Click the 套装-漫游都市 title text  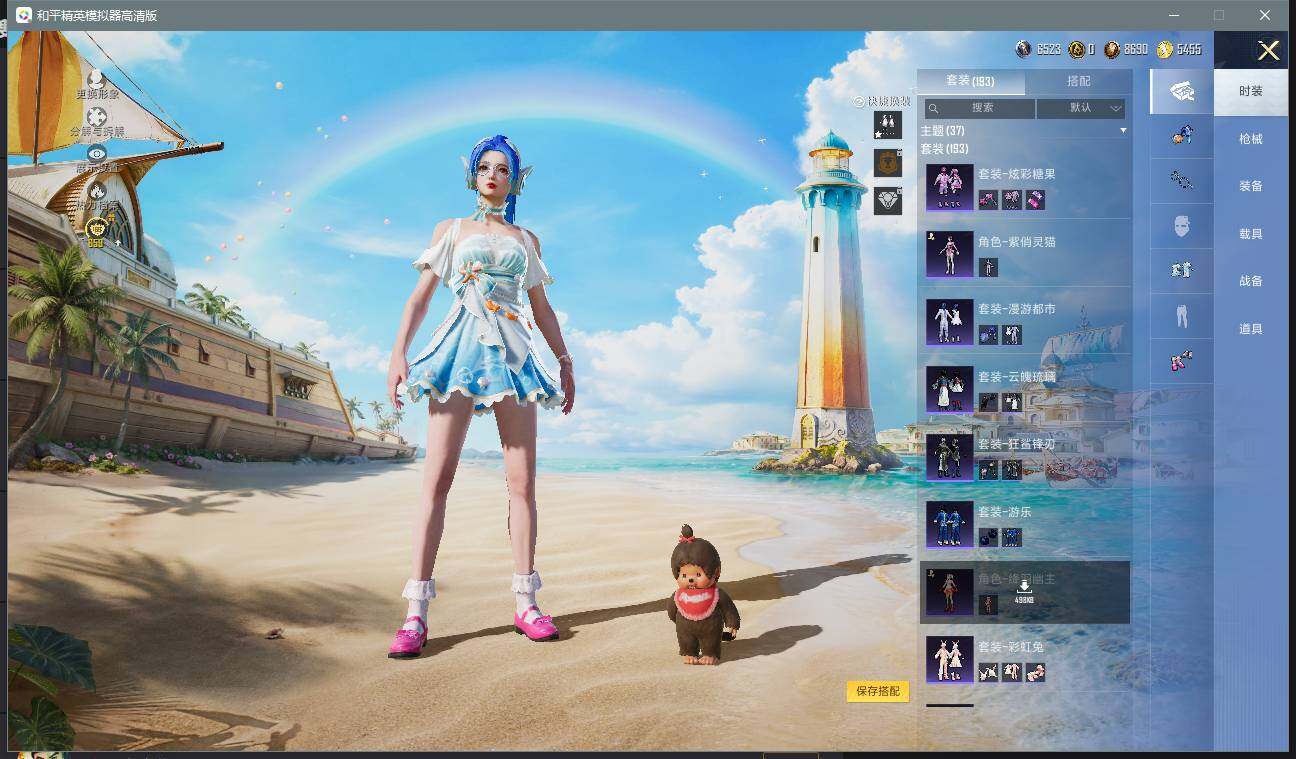coord(1017,309)
